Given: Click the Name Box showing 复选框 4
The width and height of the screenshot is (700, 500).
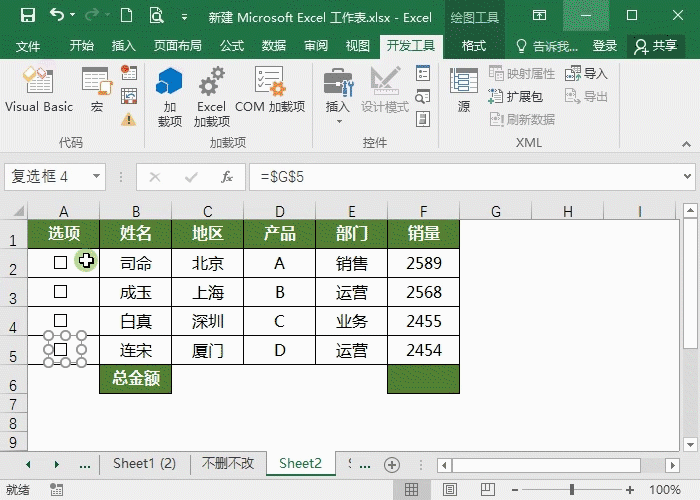Looking at the screenshot, I should (47, 177).
